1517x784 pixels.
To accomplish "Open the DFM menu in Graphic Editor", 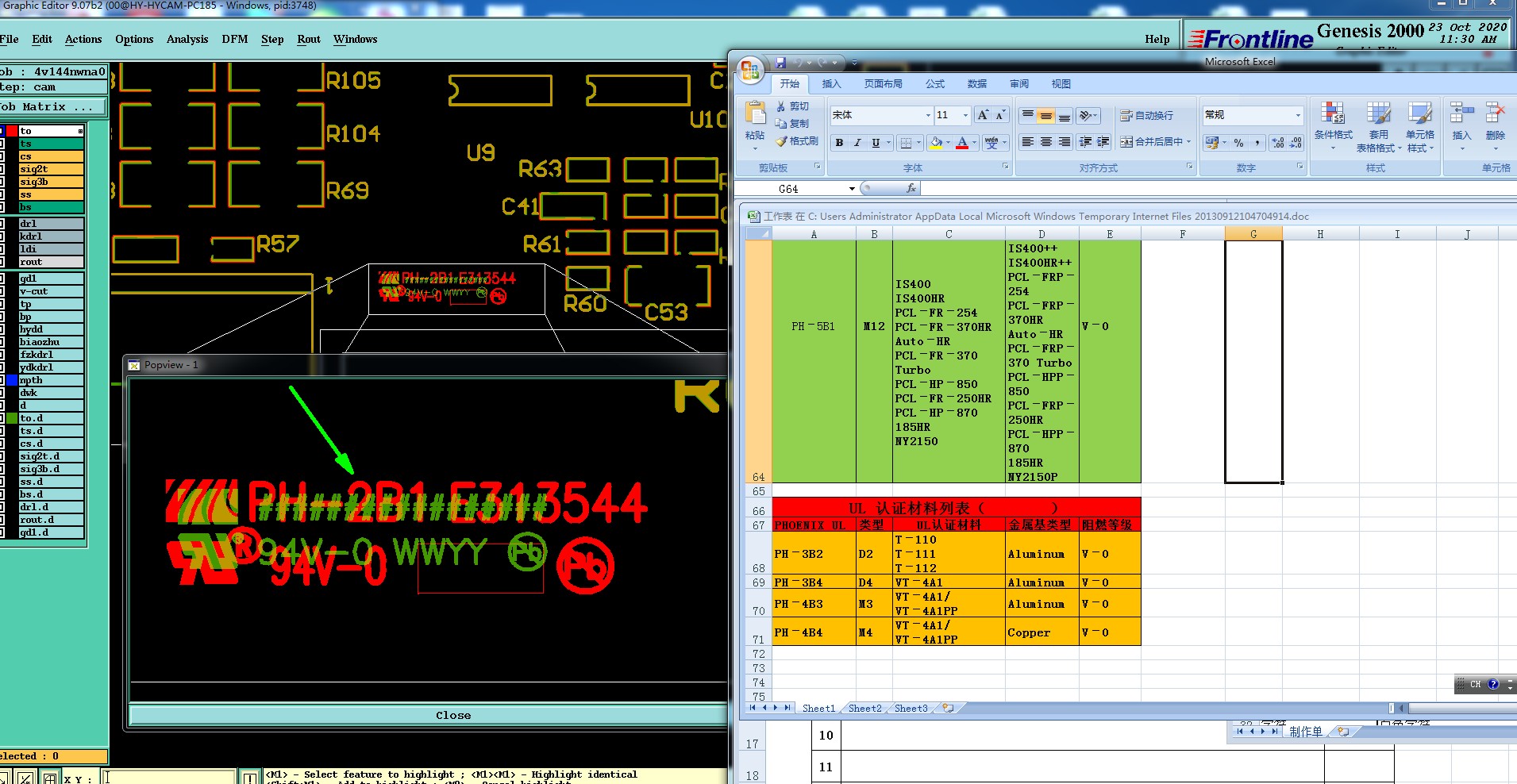I will (x=234, y=39).
